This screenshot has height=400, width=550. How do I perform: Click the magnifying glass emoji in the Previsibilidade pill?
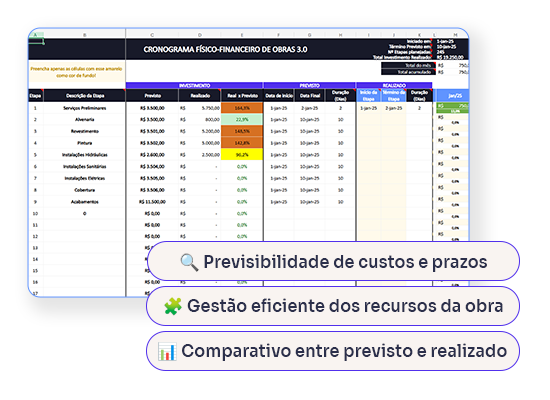pyautogui.click(x=189, y=262)
